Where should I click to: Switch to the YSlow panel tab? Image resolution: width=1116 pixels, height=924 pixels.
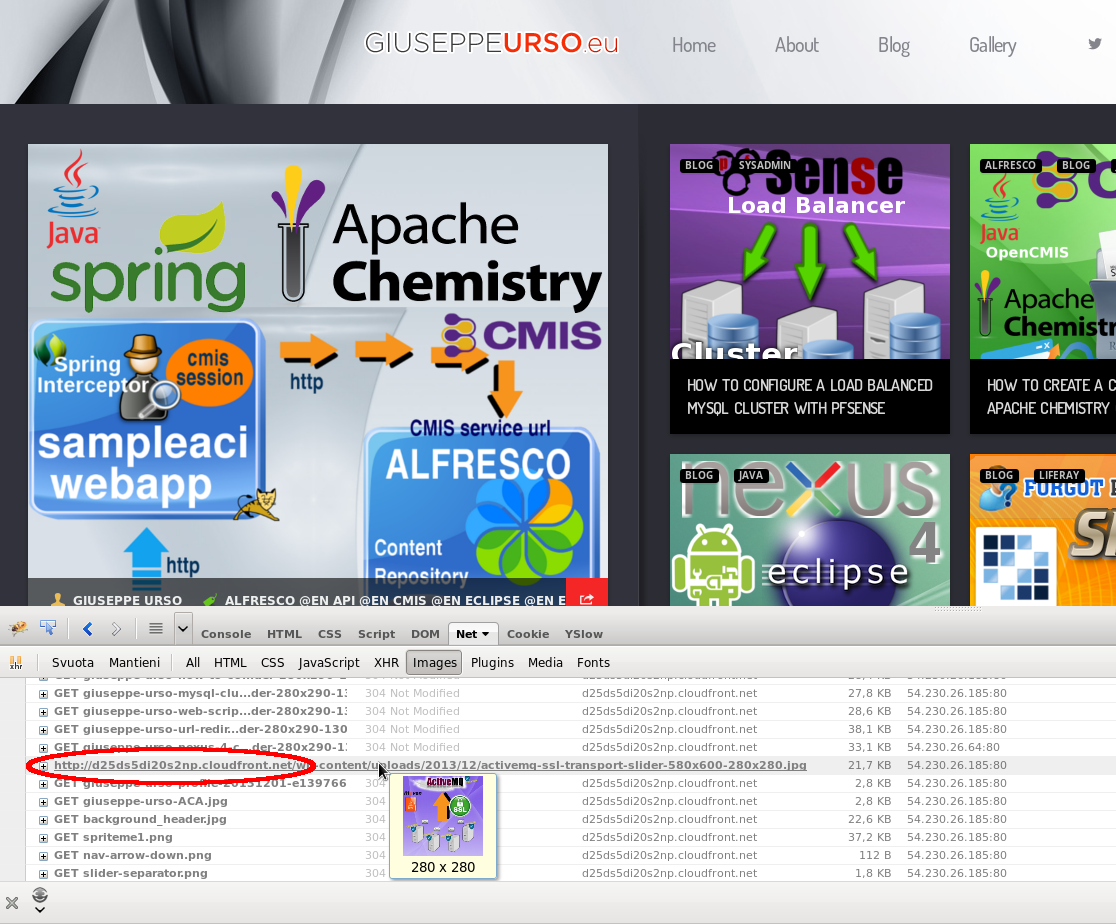(x=583, y=634)
